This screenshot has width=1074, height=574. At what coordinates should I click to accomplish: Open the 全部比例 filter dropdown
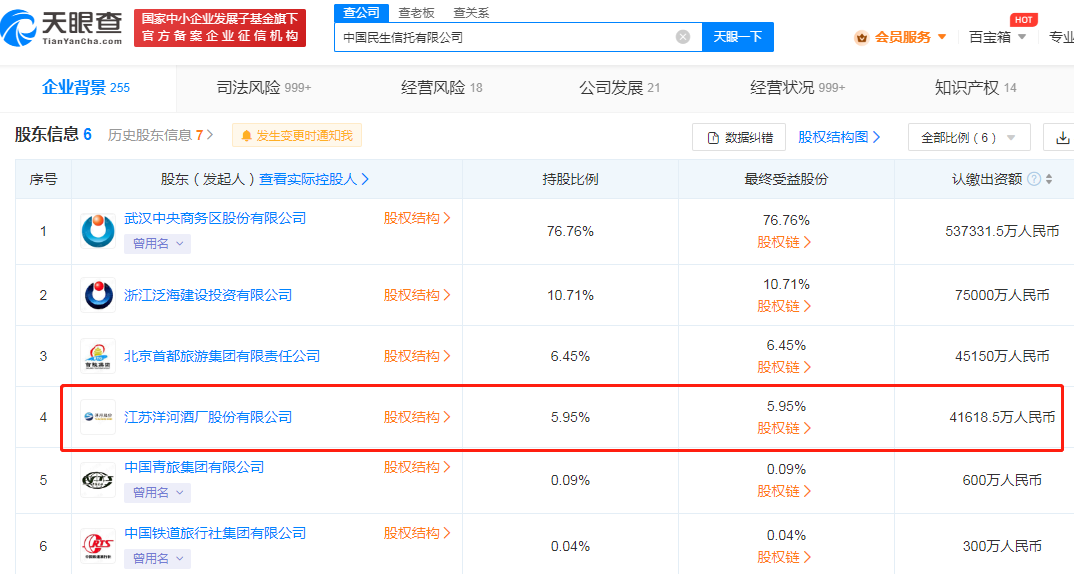[x=968, y=137]
